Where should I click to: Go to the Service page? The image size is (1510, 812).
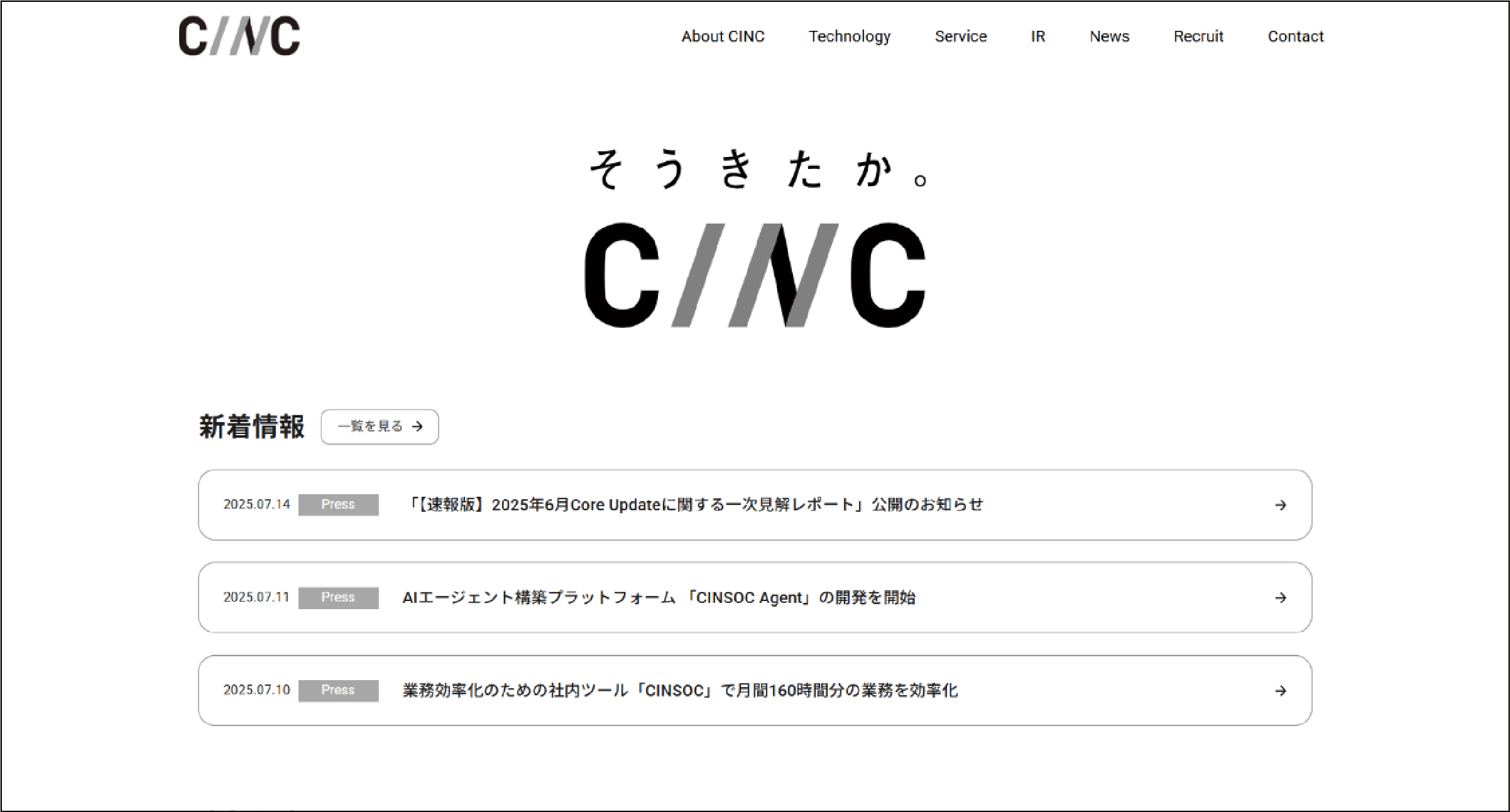(961, 36)
